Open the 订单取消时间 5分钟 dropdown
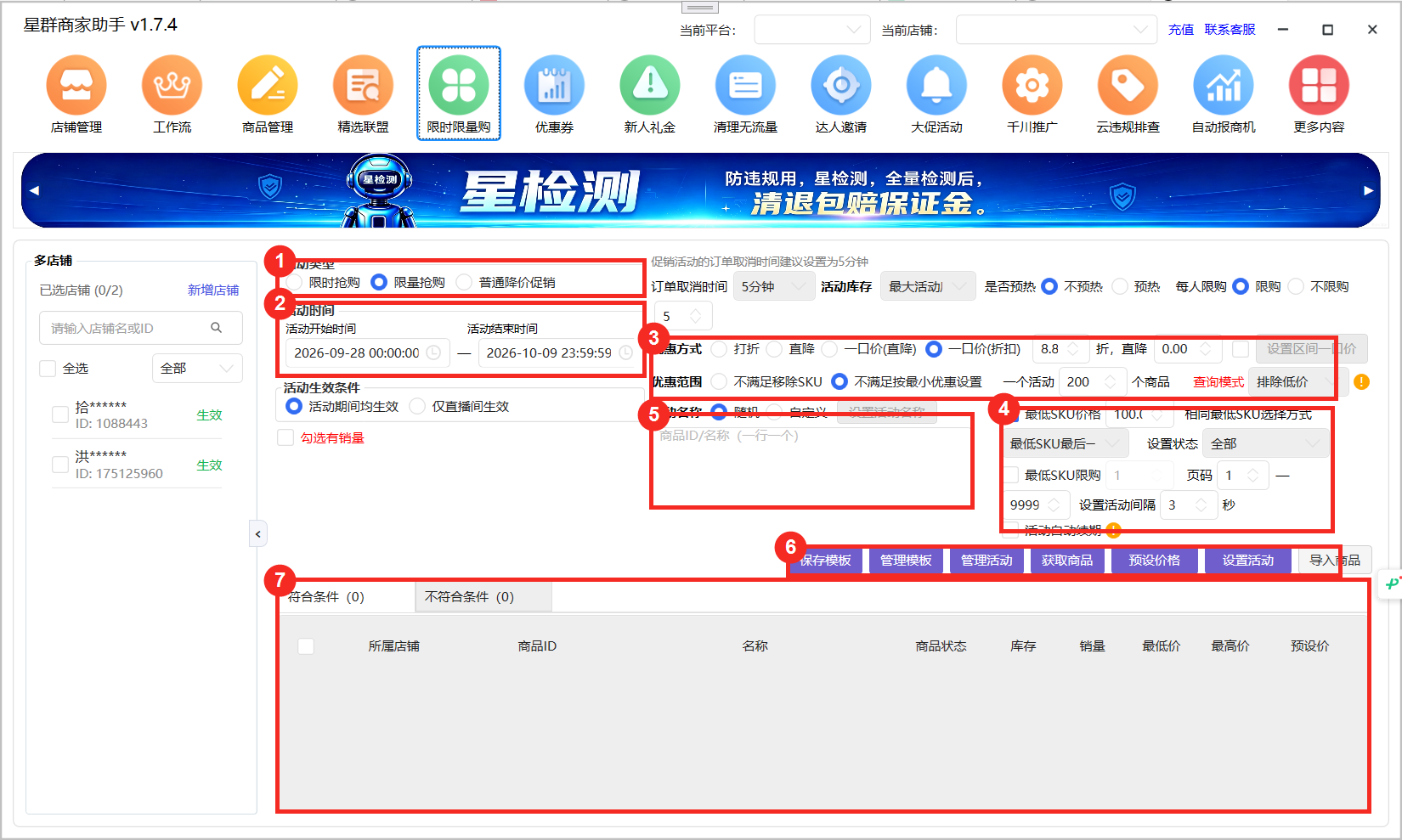 (x=774, y=287)
